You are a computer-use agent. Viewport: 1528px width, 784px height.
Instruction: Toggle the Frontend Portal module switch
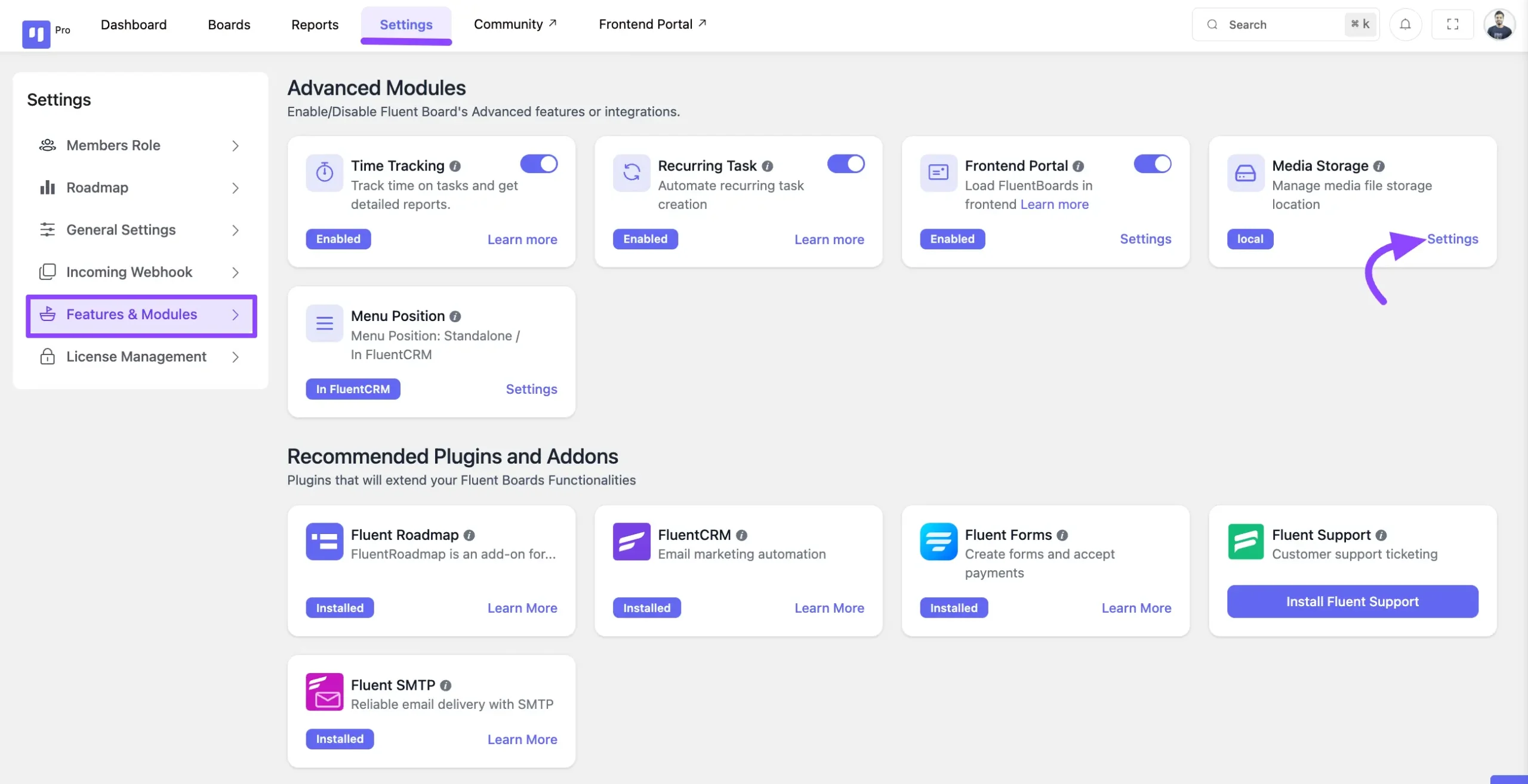[1152, 163]
